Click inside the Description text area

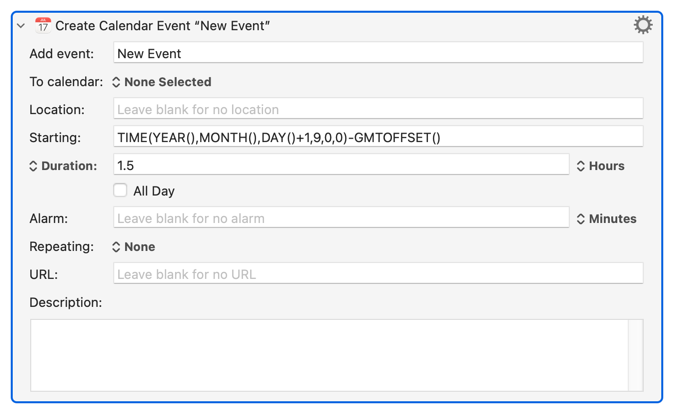tap(328, 355)
